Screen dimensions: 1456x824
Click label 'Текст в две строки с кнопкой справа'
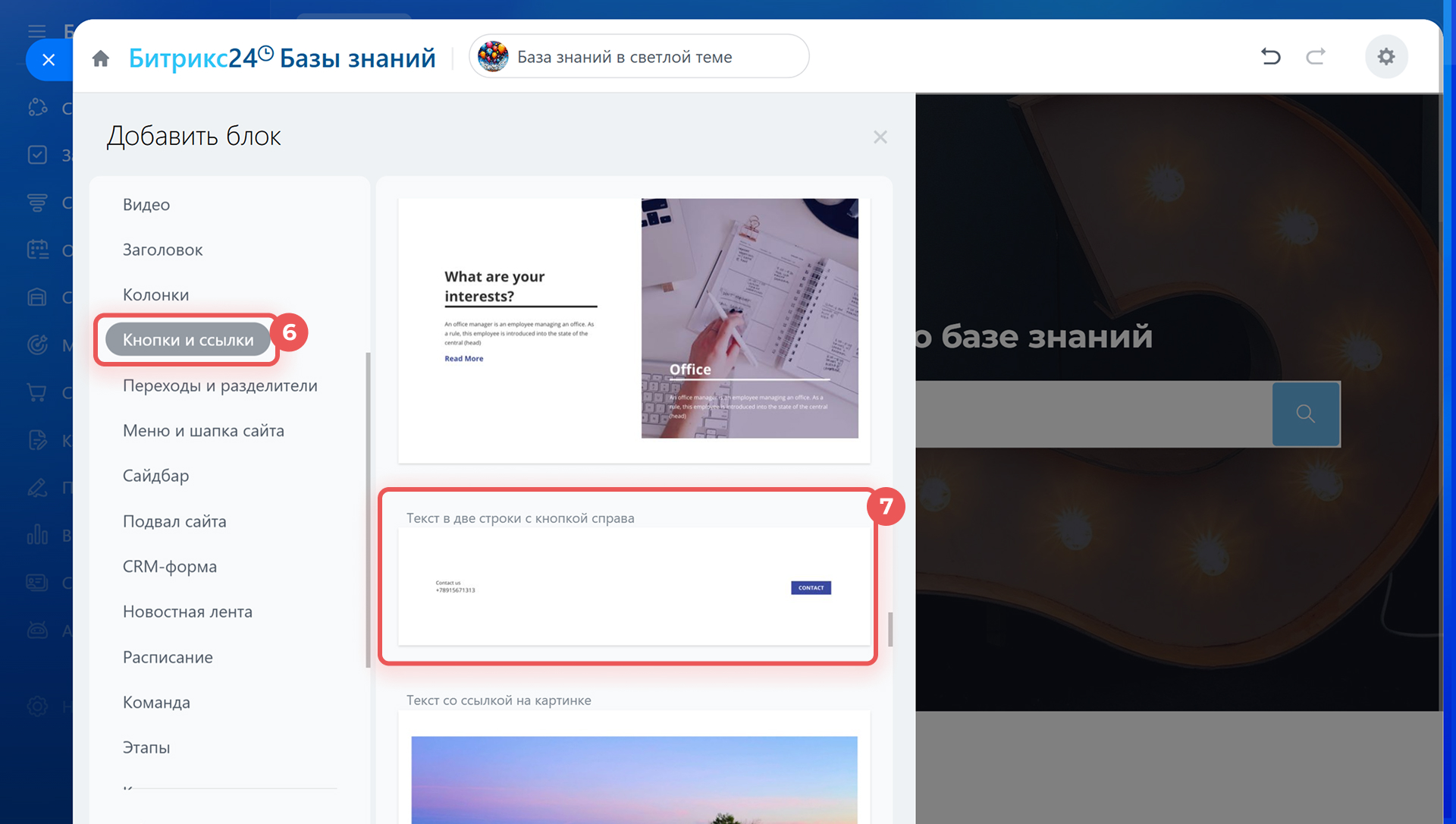[x=520, y=518]
